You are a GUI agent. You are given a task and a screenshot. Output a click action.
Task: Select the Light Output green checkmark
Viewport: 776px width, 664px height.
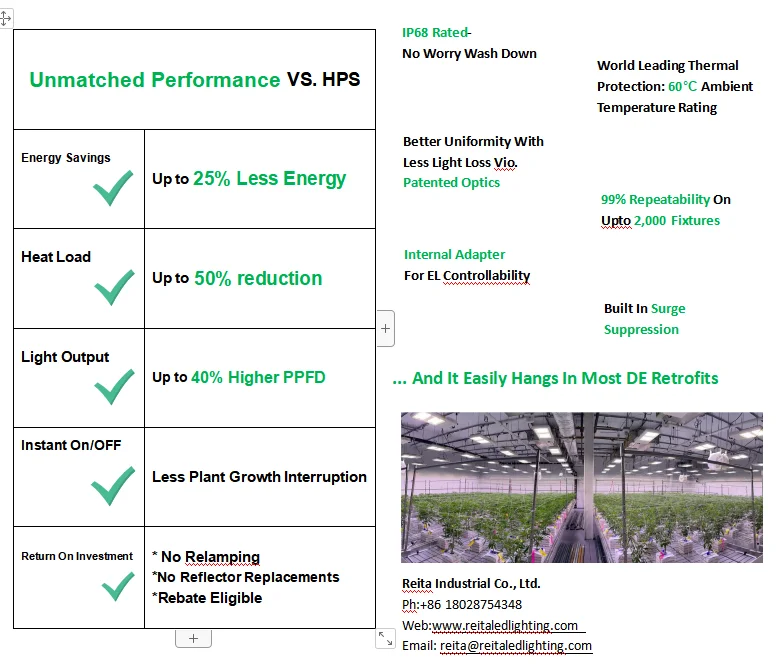pyautogui.click(x=114, y=387)
